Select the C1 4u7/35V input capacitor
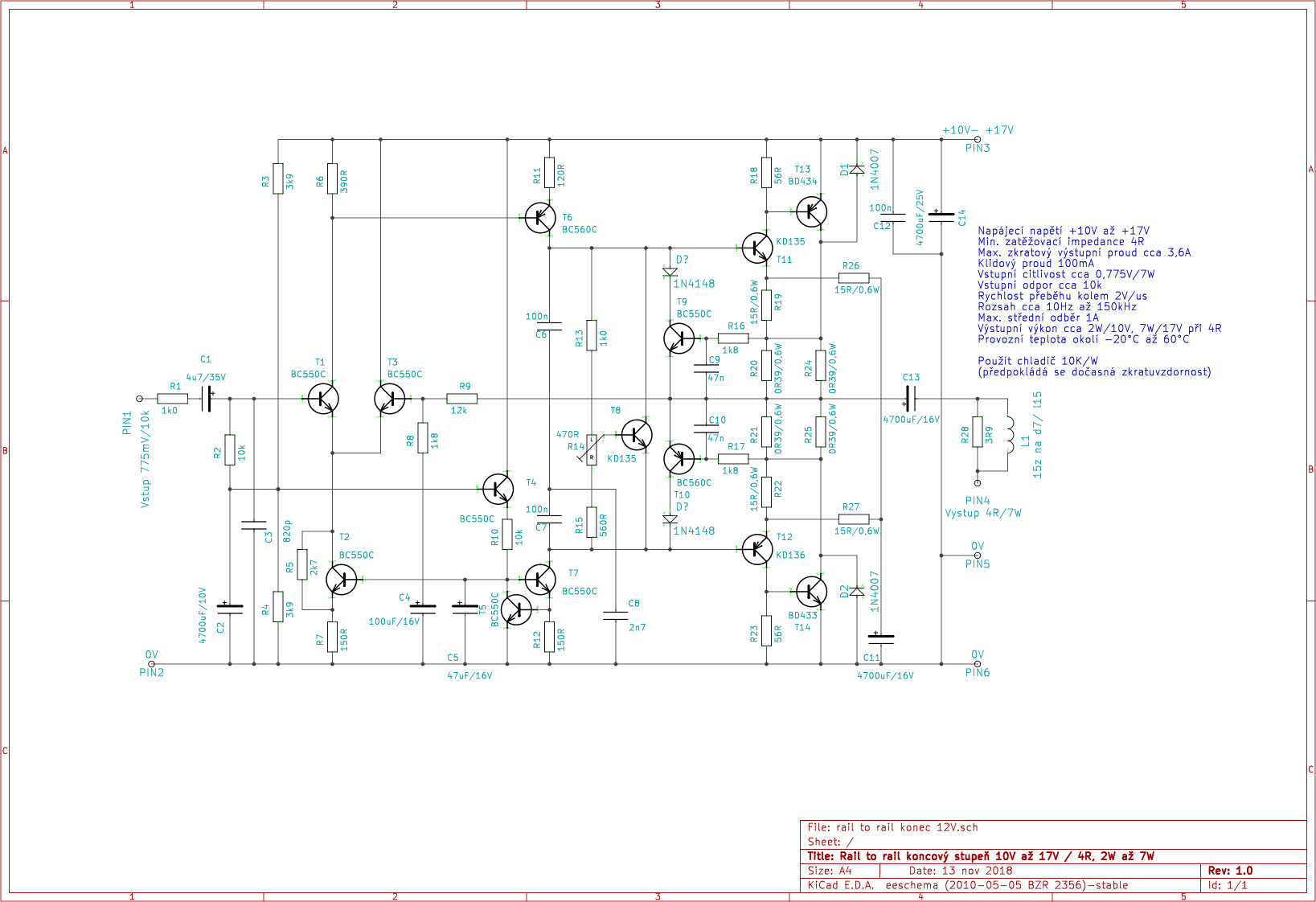Screen dimensions: 1316x902 click(x=207, y=399)
